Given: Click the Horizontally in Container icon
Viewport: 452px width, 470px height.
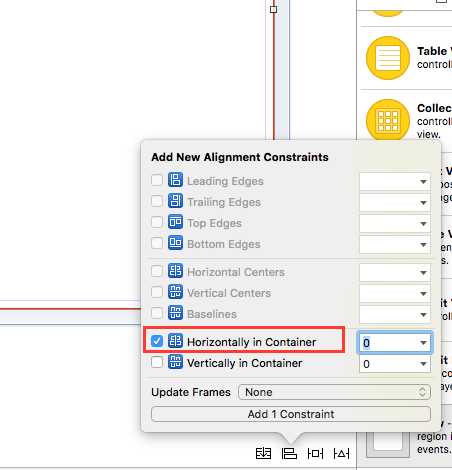Looking at the screenshot, I should (x=175, y=341).
